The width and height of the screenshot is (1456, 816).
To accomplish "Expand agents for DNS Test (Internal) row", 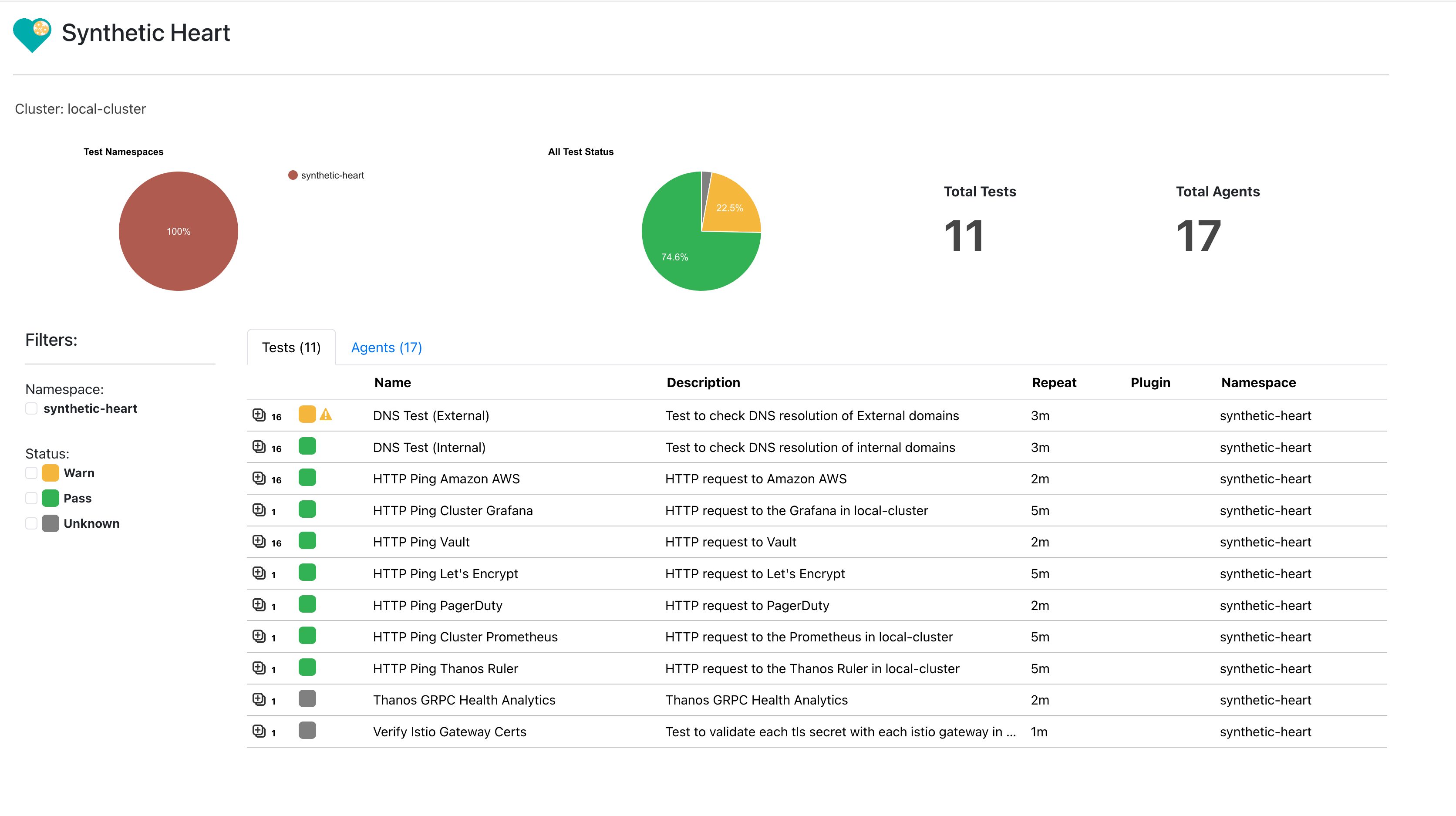I will (x=259, y=446).
